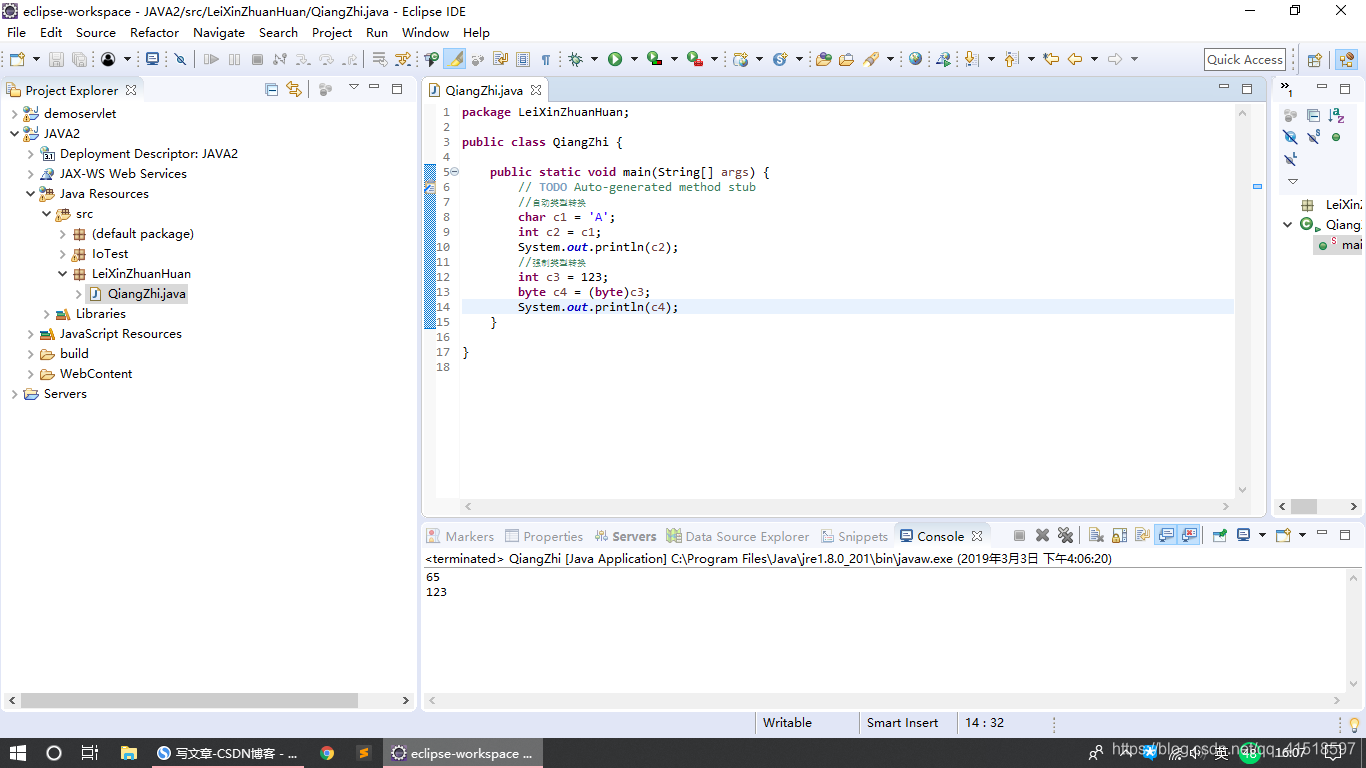Click the Resume debug icon
The image size is (1366, 768).
tap(211, 59)
